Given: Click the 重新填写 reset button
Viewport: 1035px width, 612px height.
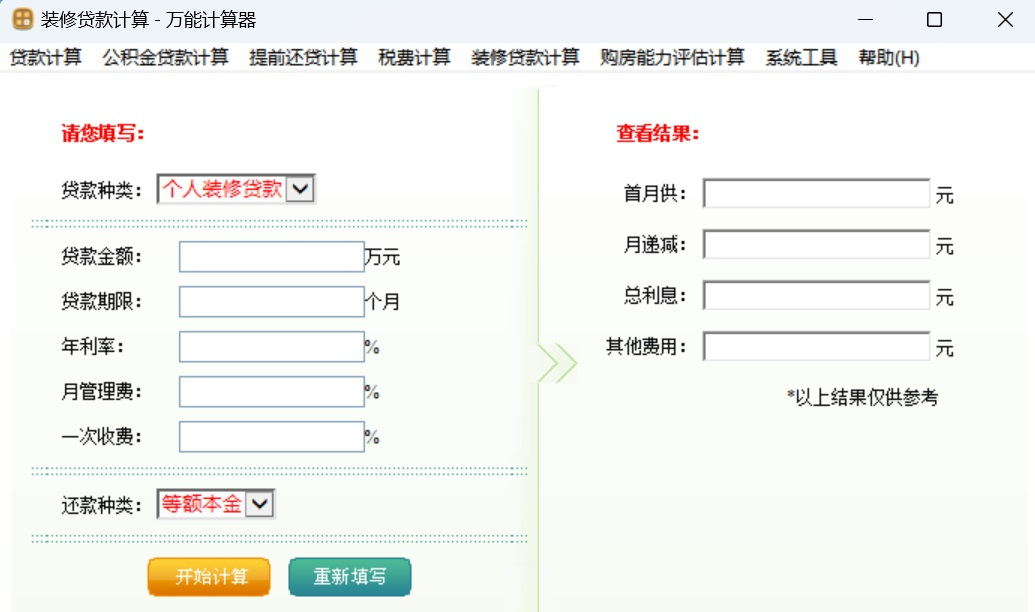Looking at the screenshot, I should 349,577.
